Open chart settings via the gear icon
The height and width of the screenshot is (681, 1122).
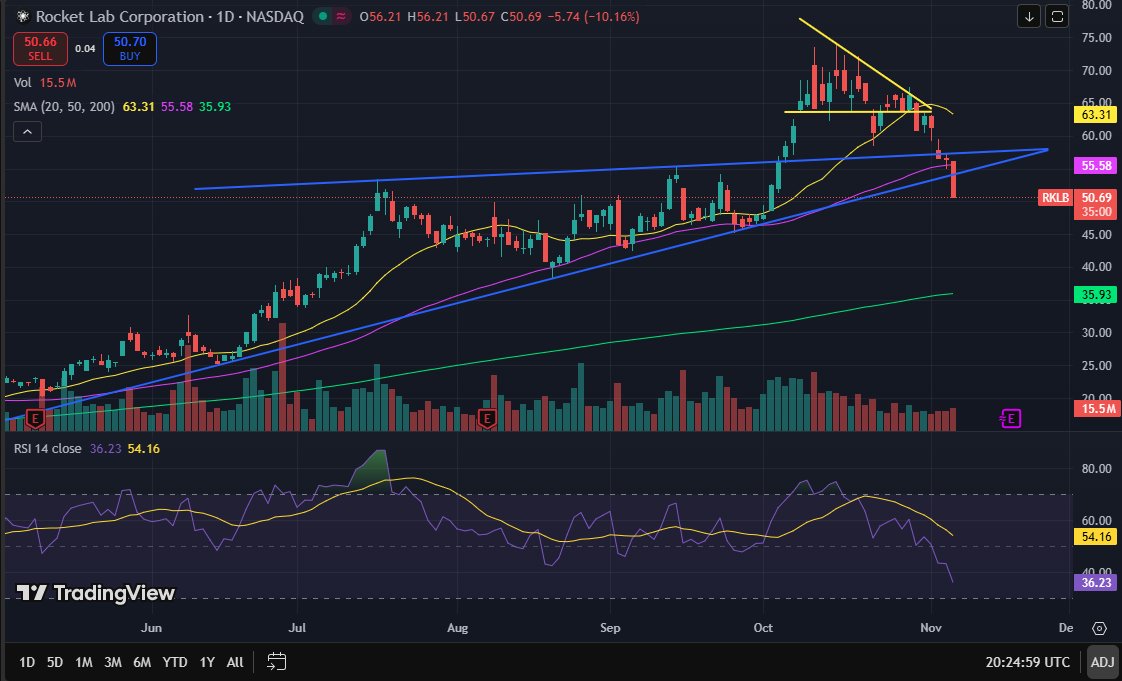point(1100,628)
